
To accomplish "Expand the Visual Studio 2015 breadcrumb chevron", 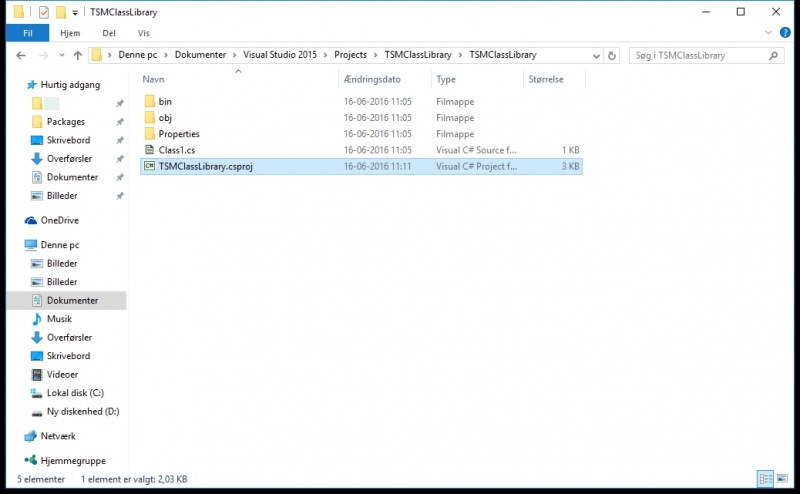I will (x=326, y=55).
